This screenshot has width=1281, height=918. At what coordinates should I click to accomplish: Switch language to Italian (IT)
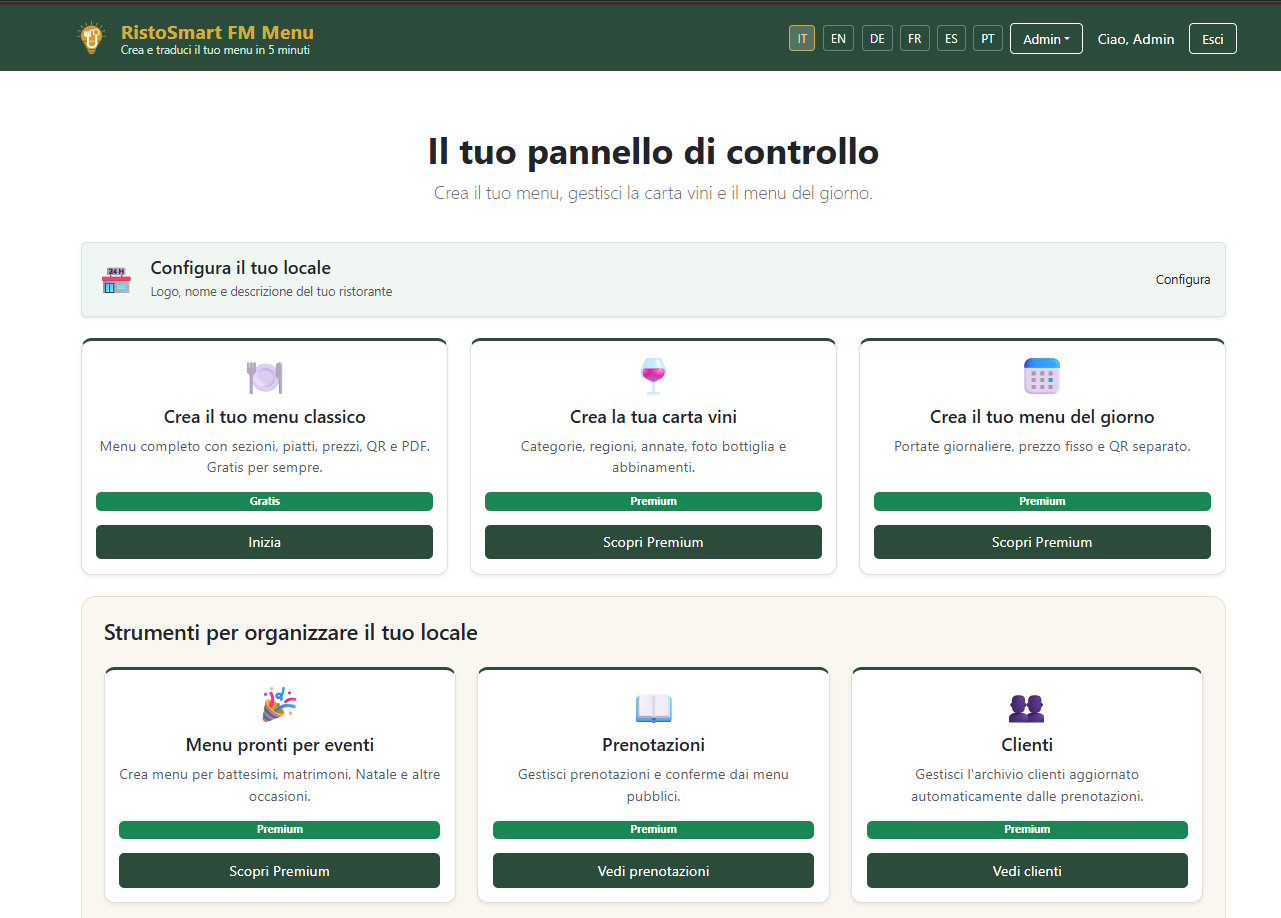pos(802,39)
